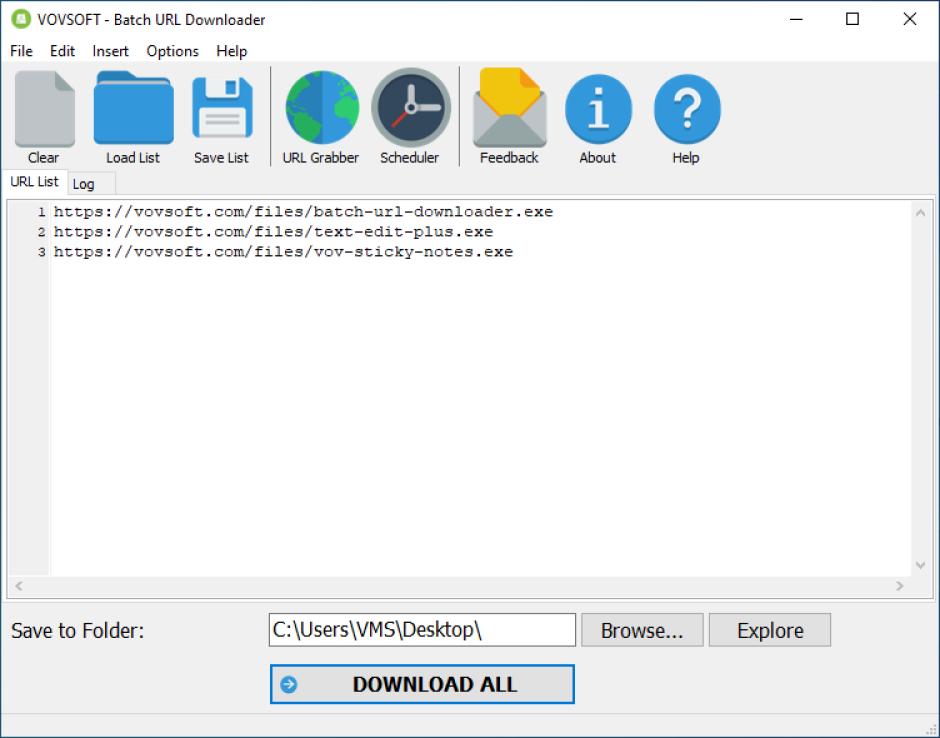Open About info icon
The width and height of the screenshot is (940, 738).
coord(598,109)
